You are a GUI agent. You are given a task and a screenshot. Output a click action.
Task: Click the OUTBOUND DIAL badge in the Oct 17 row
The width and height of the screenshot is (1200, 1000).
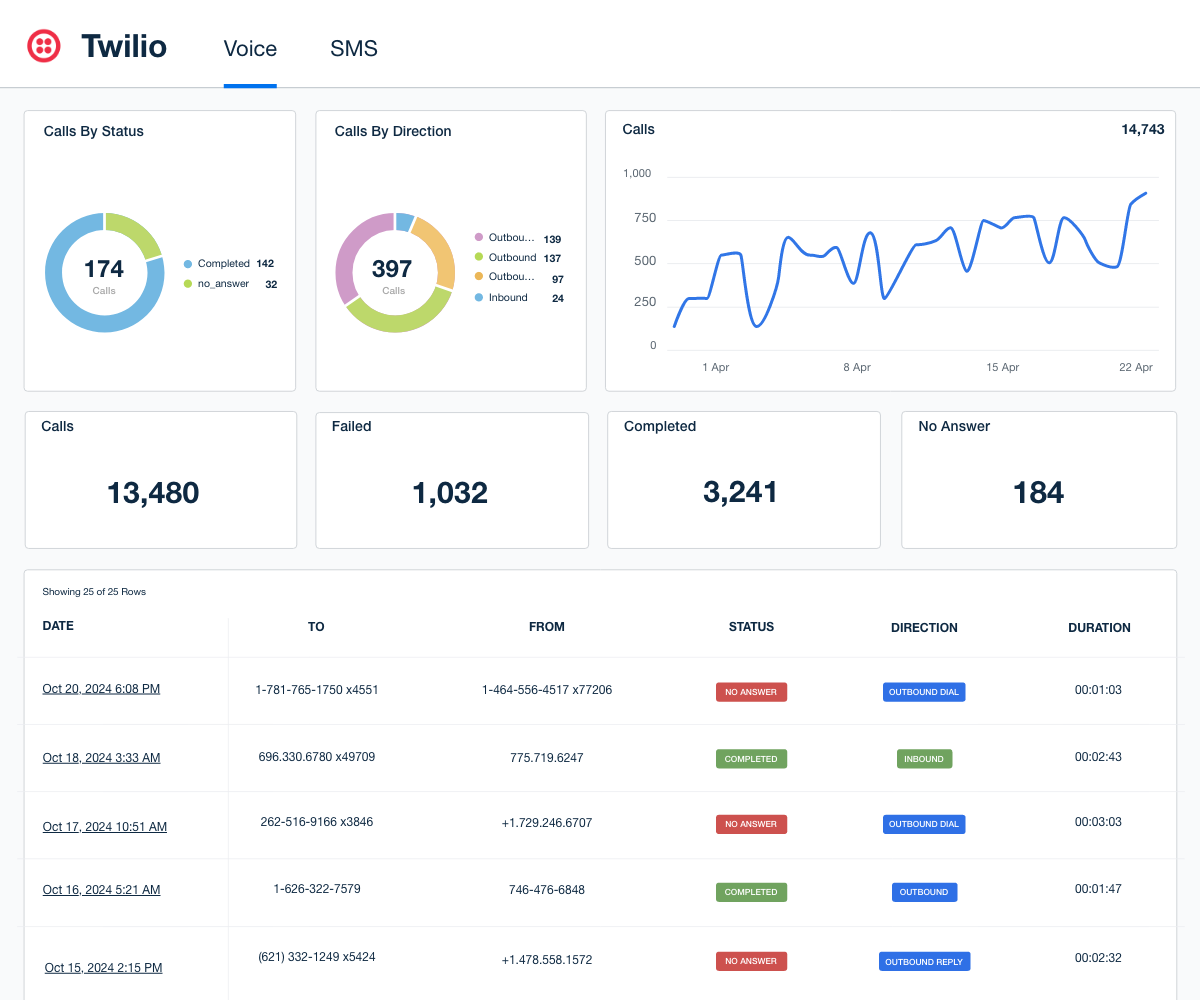(924, 824)
